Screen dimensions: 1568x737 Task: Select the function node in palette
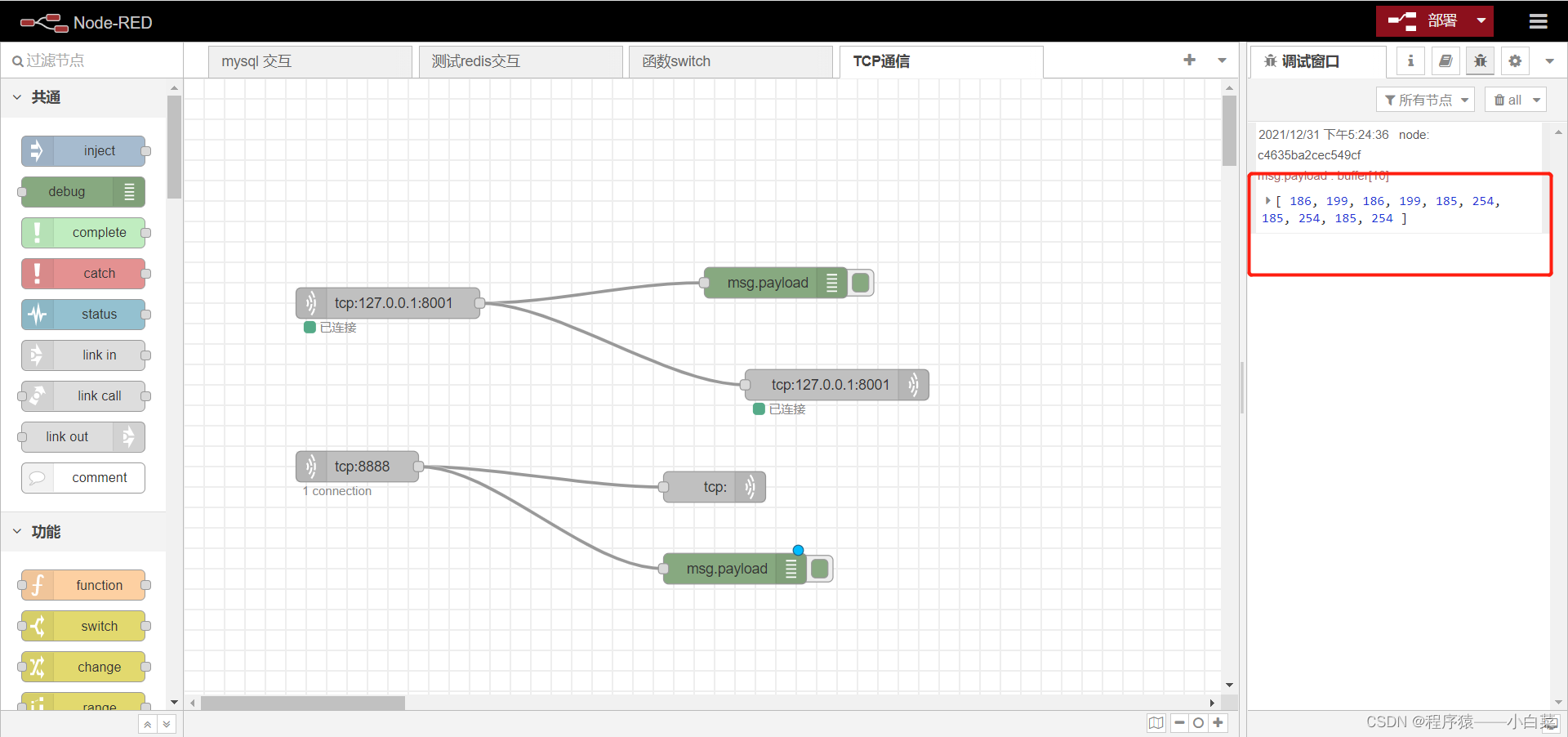83,586
